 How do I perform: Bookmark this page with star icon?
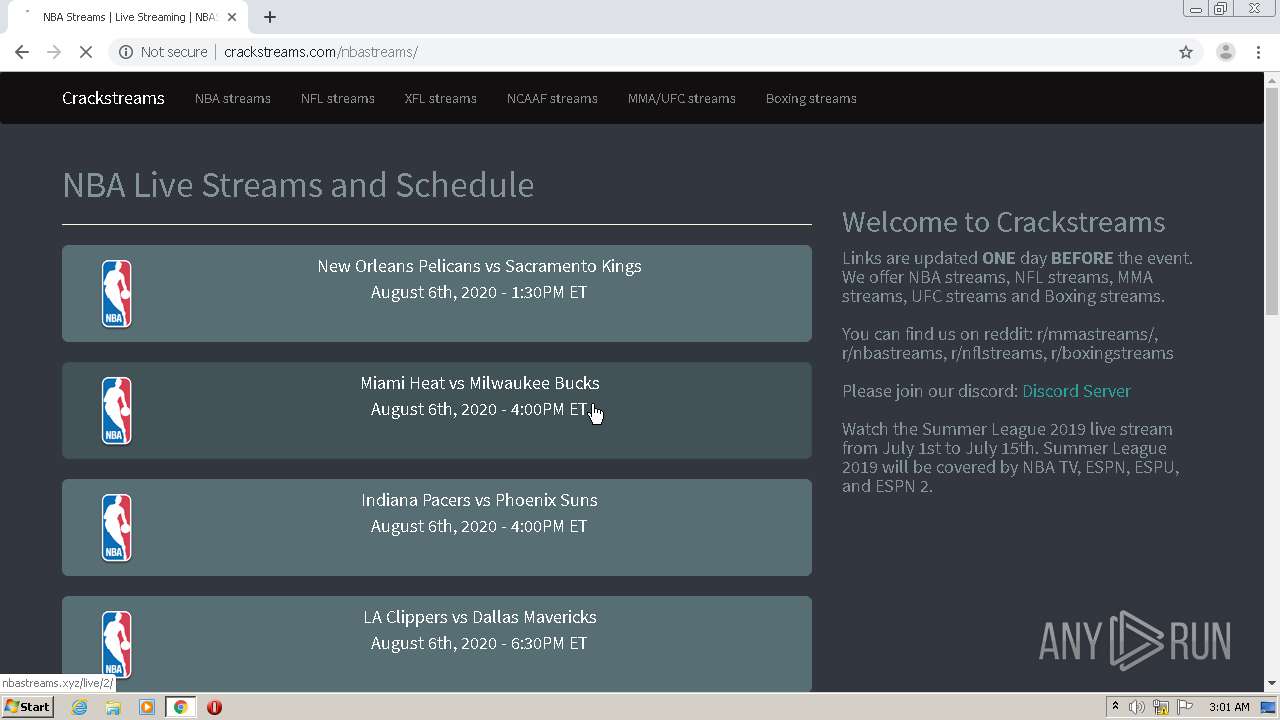tap(1186, 52)
